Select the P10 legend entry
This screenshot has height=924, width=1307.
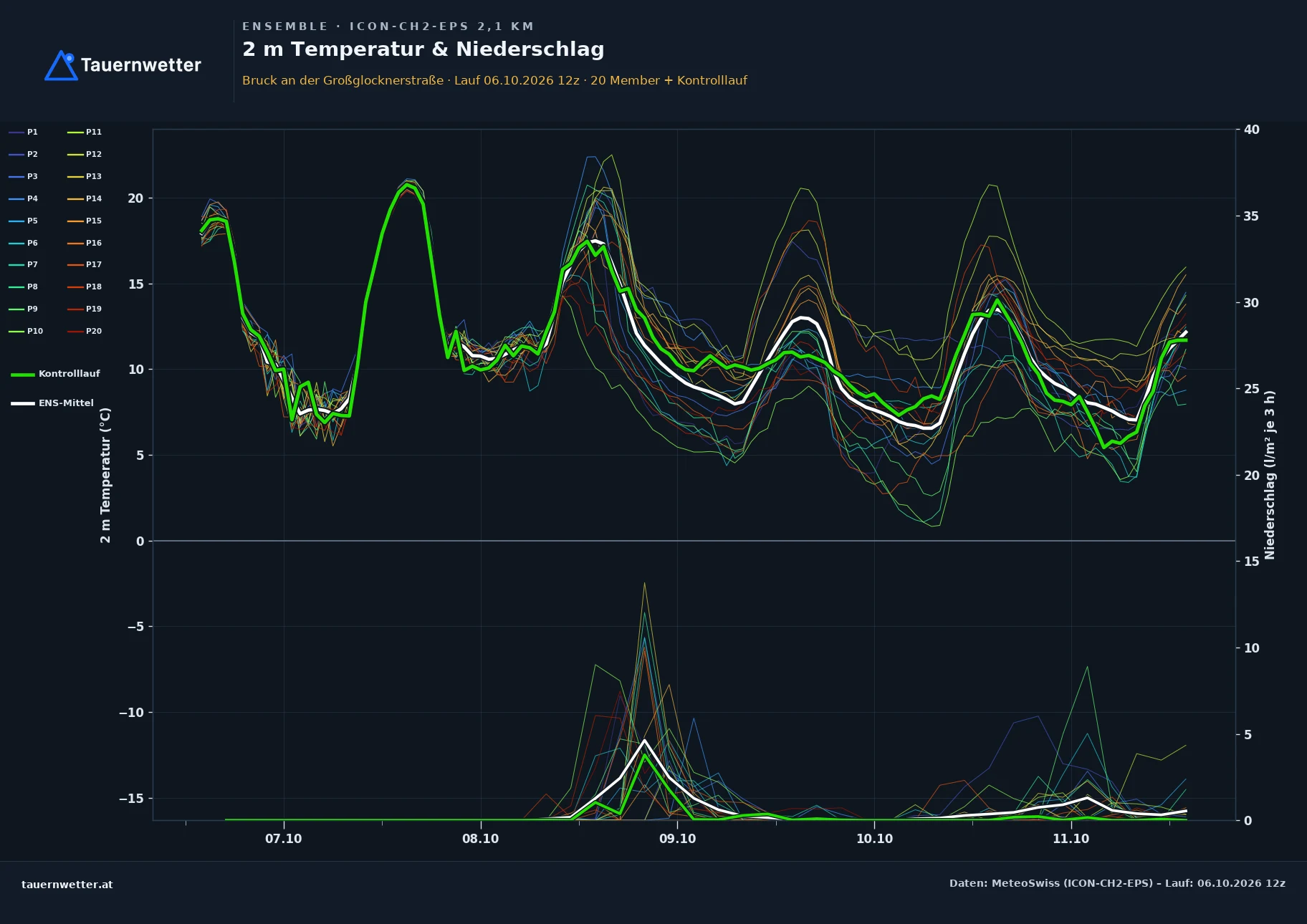click(x=26, y=331)
